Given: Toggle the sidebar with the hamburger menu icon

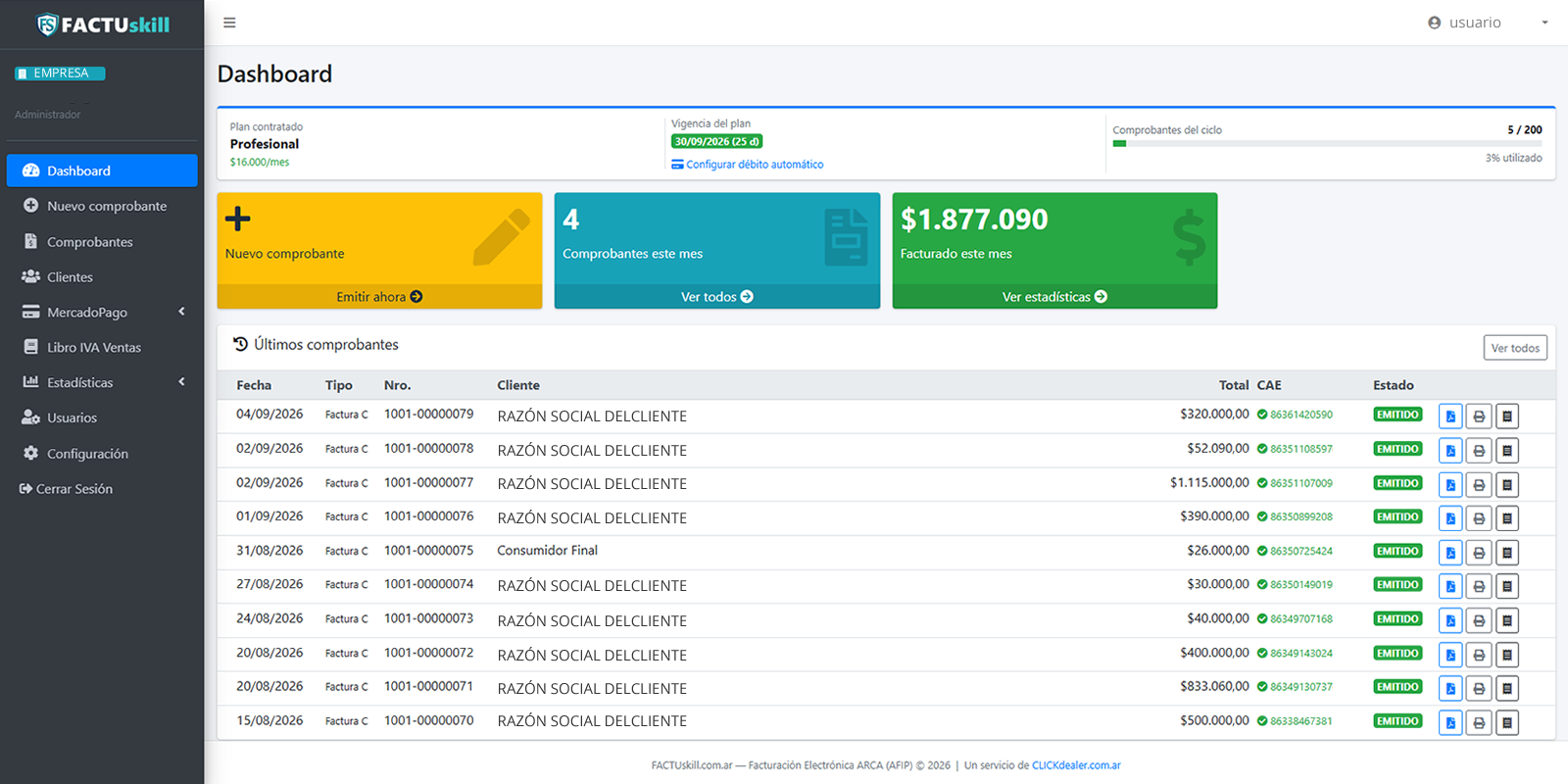Looking at the screenshot, I should point(229,23).
